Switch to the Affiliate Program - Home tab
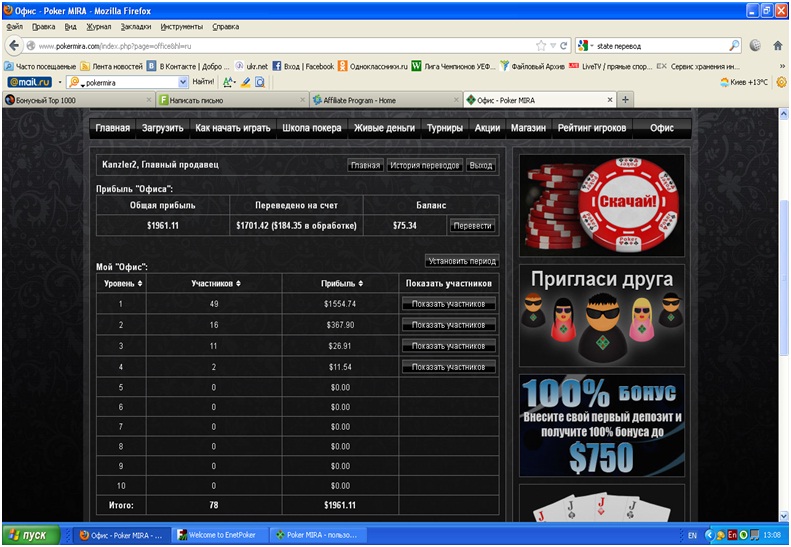Image resolution: width=791 pixels, height=547 pixels. [x=383, y=100]
